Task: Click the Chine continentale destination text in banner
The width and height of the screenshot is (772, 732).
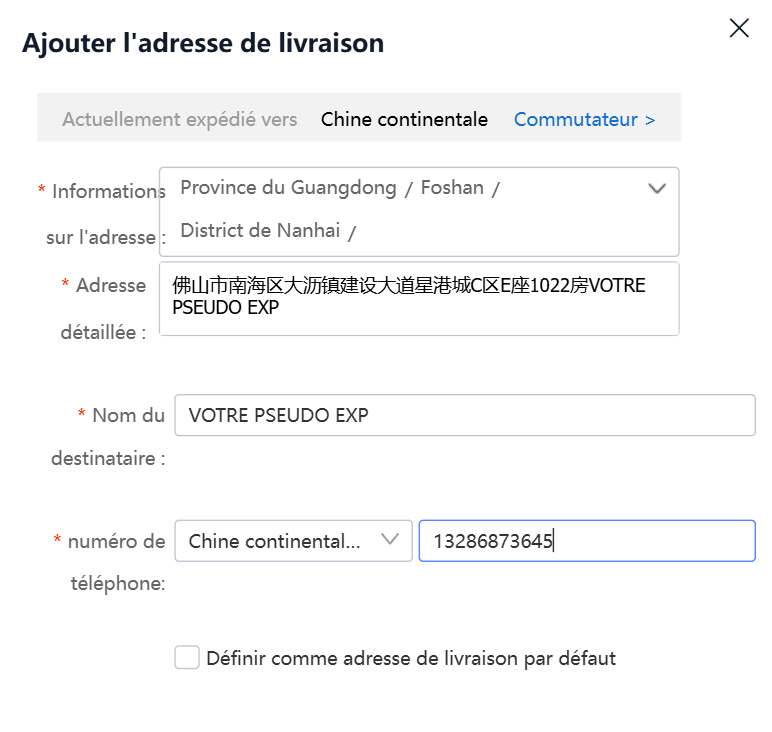Action: tap(404, 120)
